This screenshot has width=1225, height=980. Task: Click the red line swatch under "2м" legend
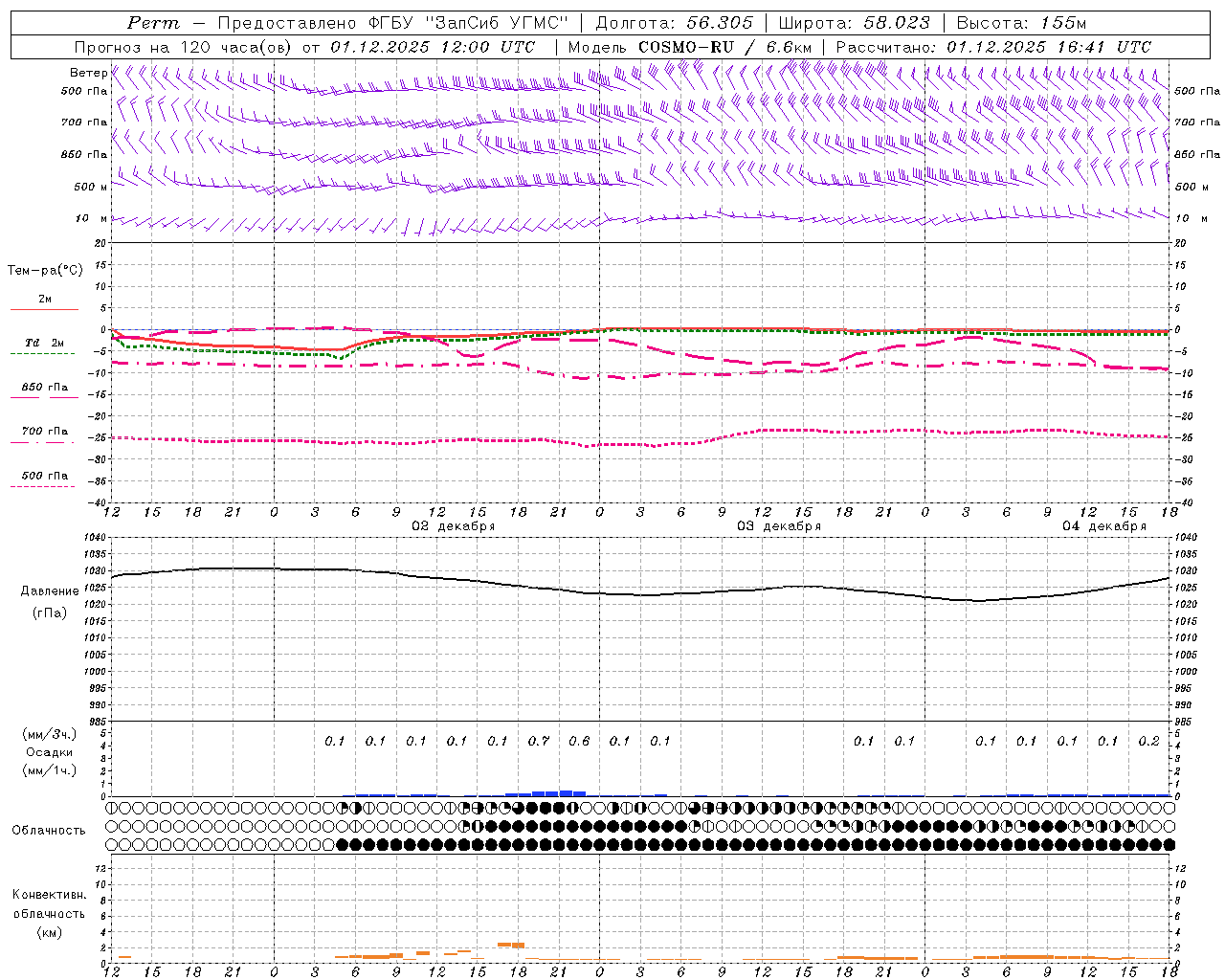click(44, 309)
